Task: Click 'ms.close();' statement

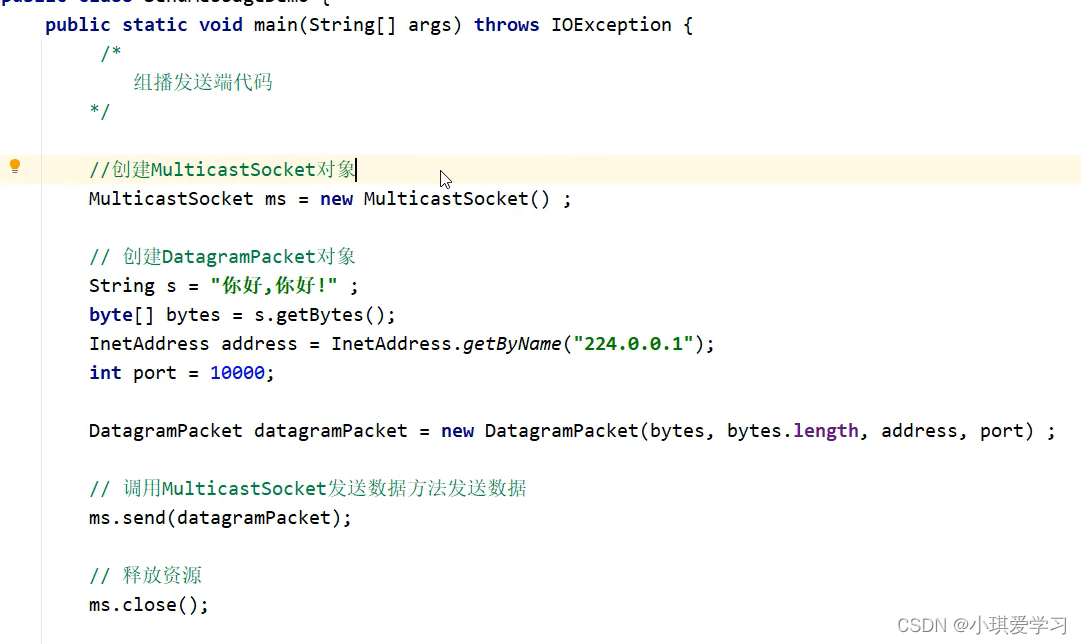Action: coord(148,605)
